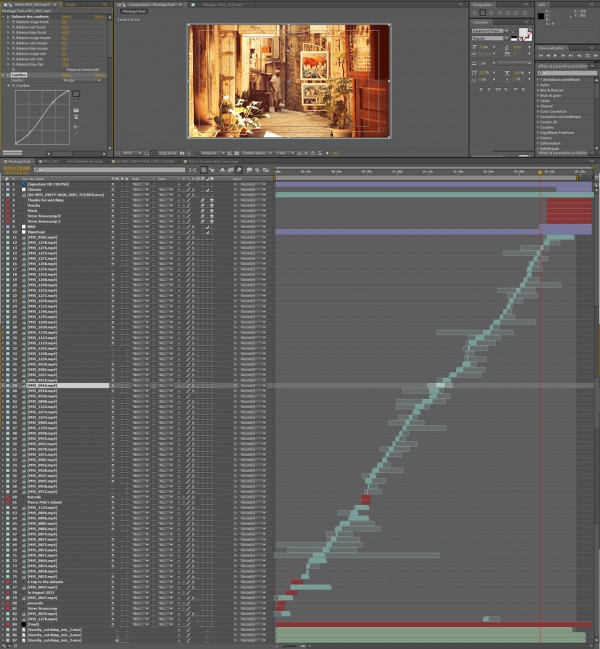Open the graph editor in timeline
Image resolution: width=600 pixels, height=649 pixels.
pyautogui.click(x=266, y=170)
